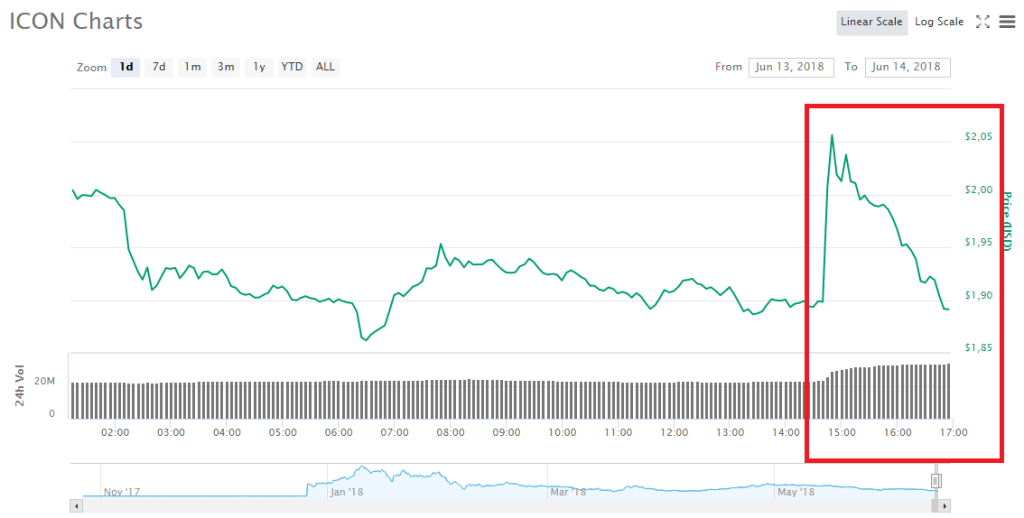Switch to Log Scale
The image size is (1024, 518).
tap(938, 22)
